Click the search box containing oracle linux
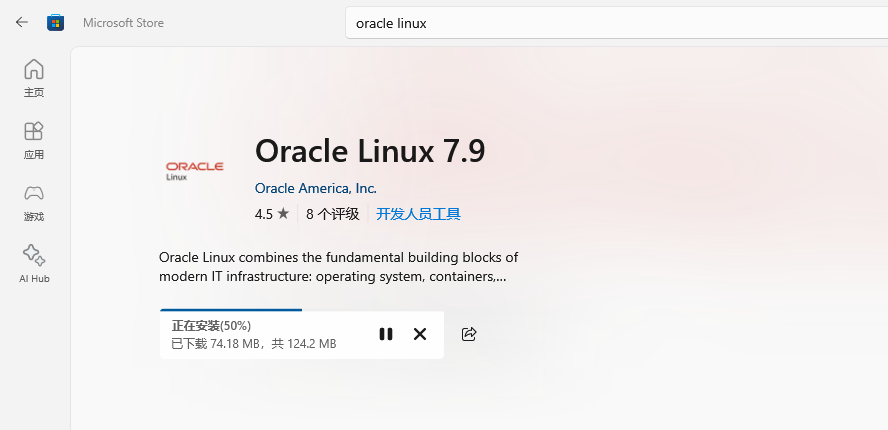 click(x=617, y=23)
